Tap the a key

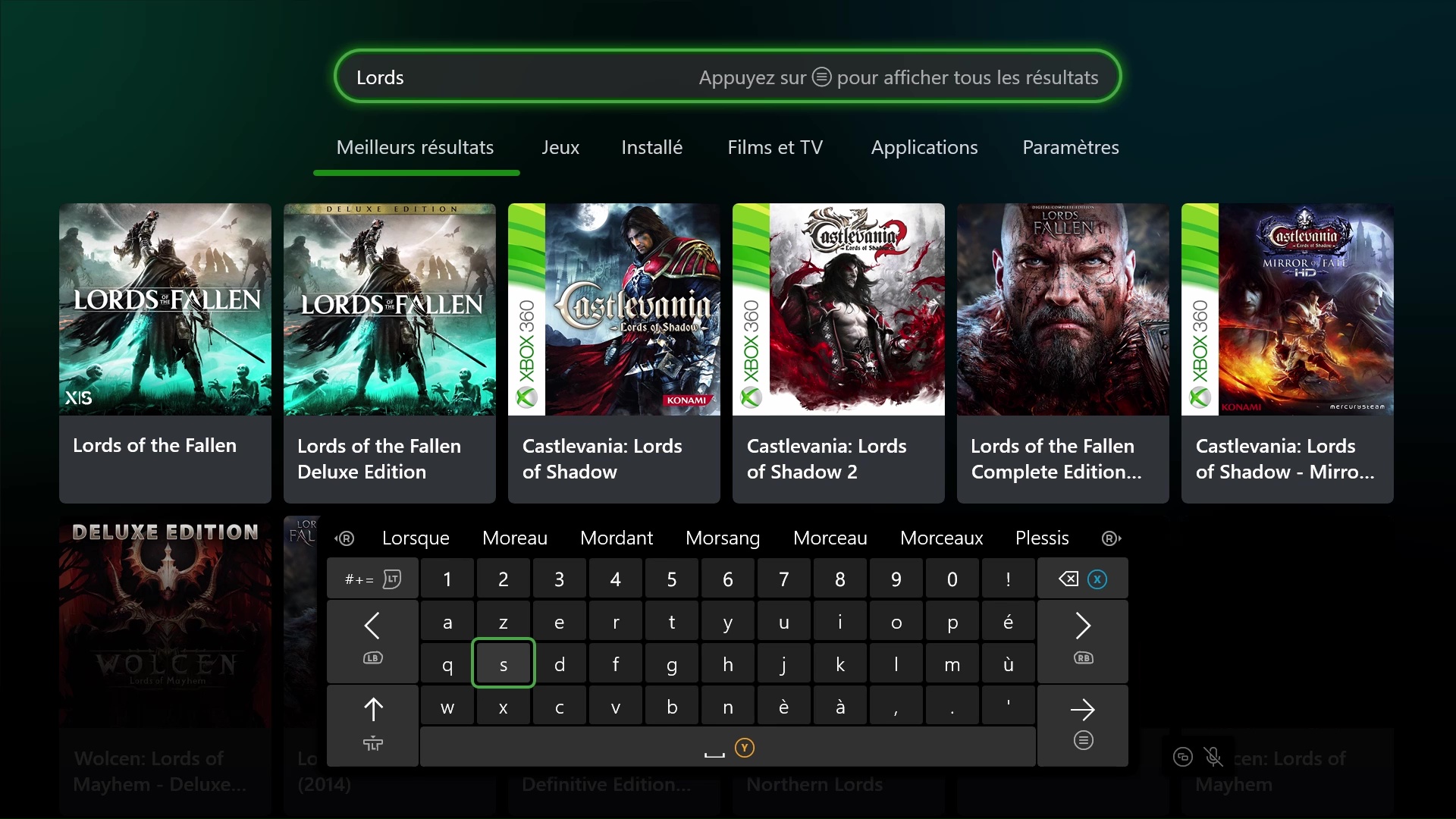pyautogui.click(x=447, y=623)
